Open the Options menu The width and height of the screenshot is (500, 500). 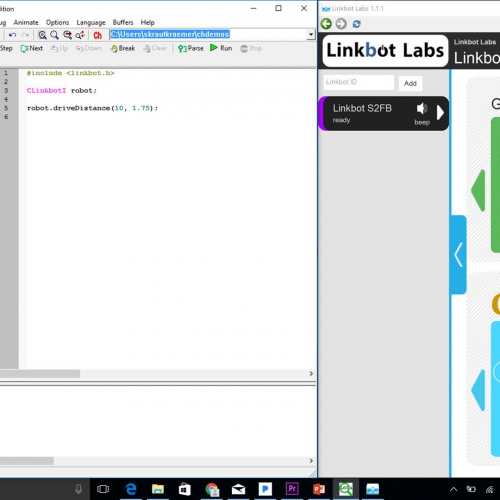click(57, 22)
